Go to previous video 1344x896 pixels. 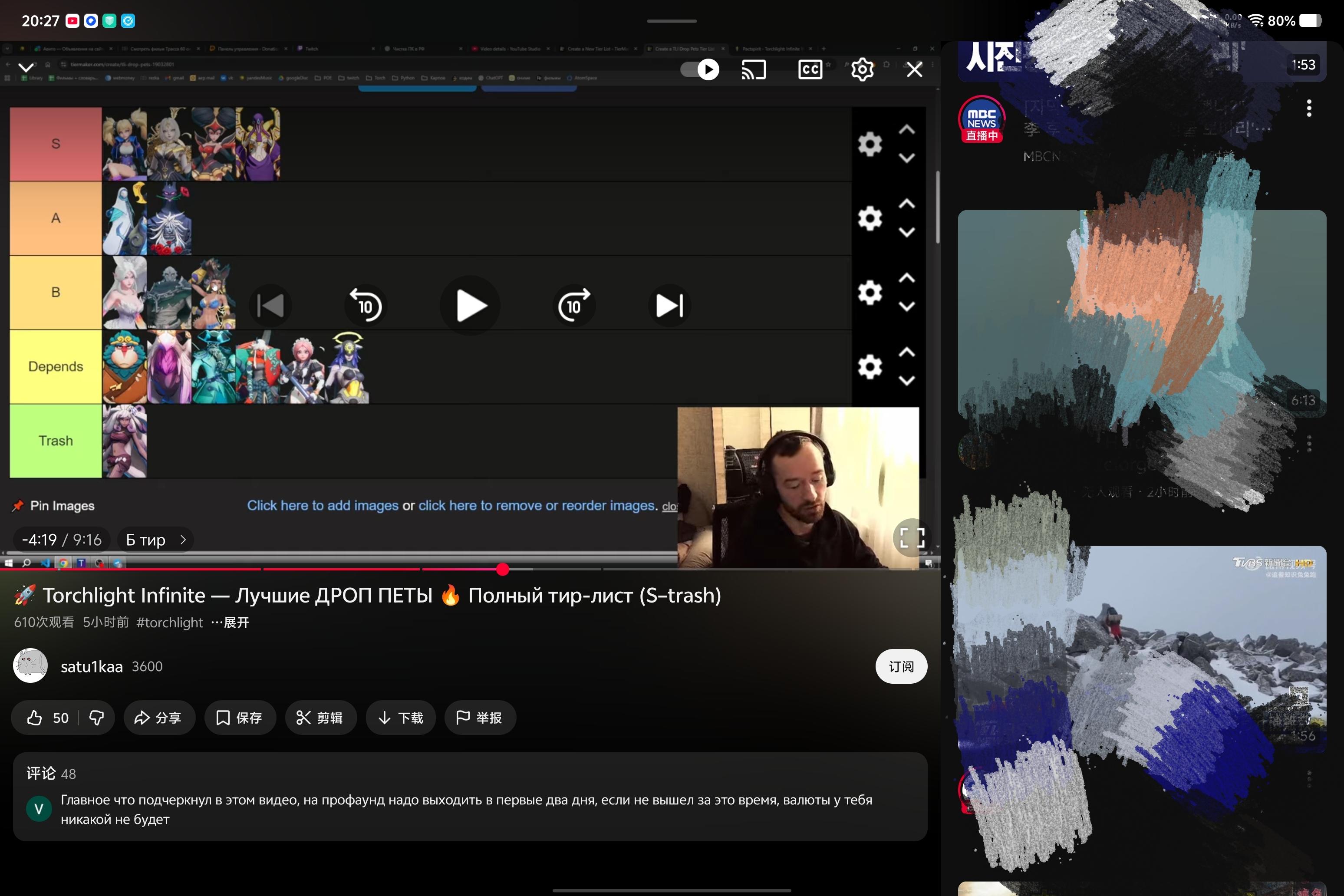[270, 306]
